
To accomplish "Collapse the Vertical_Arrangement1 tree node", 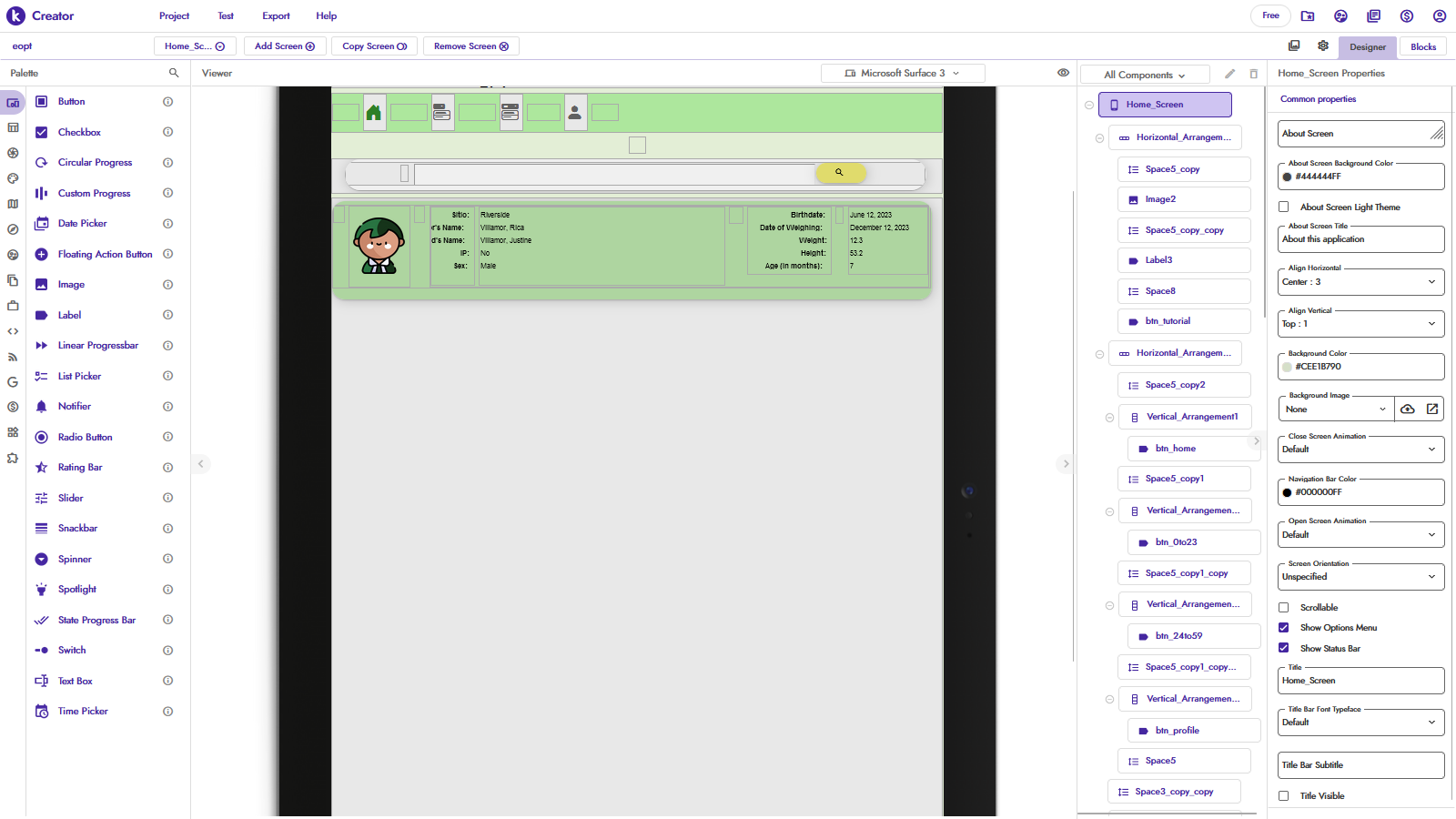I will tap(1109, 418).
